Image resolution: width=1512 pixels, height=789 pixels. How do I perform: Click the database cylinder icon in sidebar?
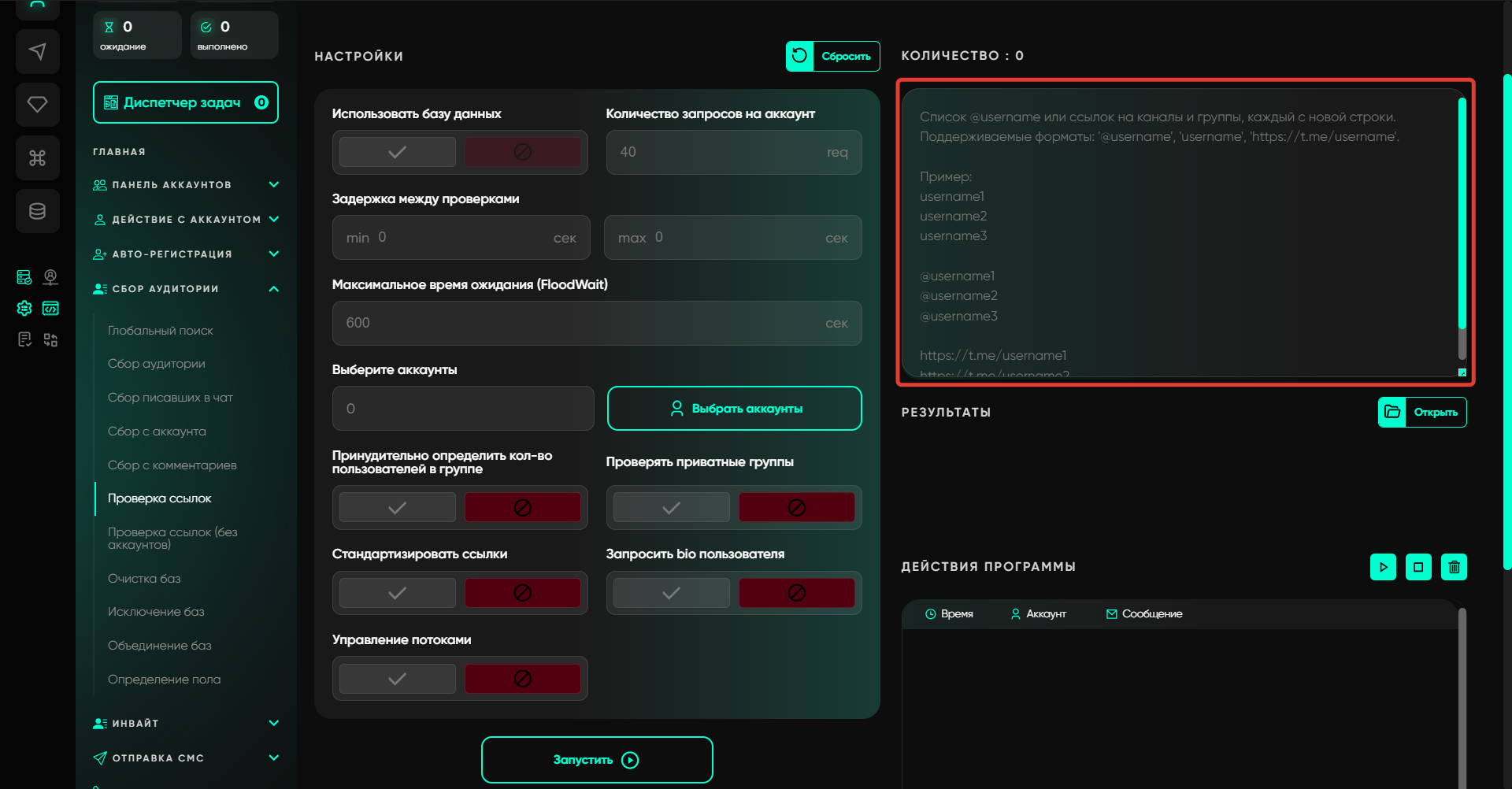tap(37, 211)
